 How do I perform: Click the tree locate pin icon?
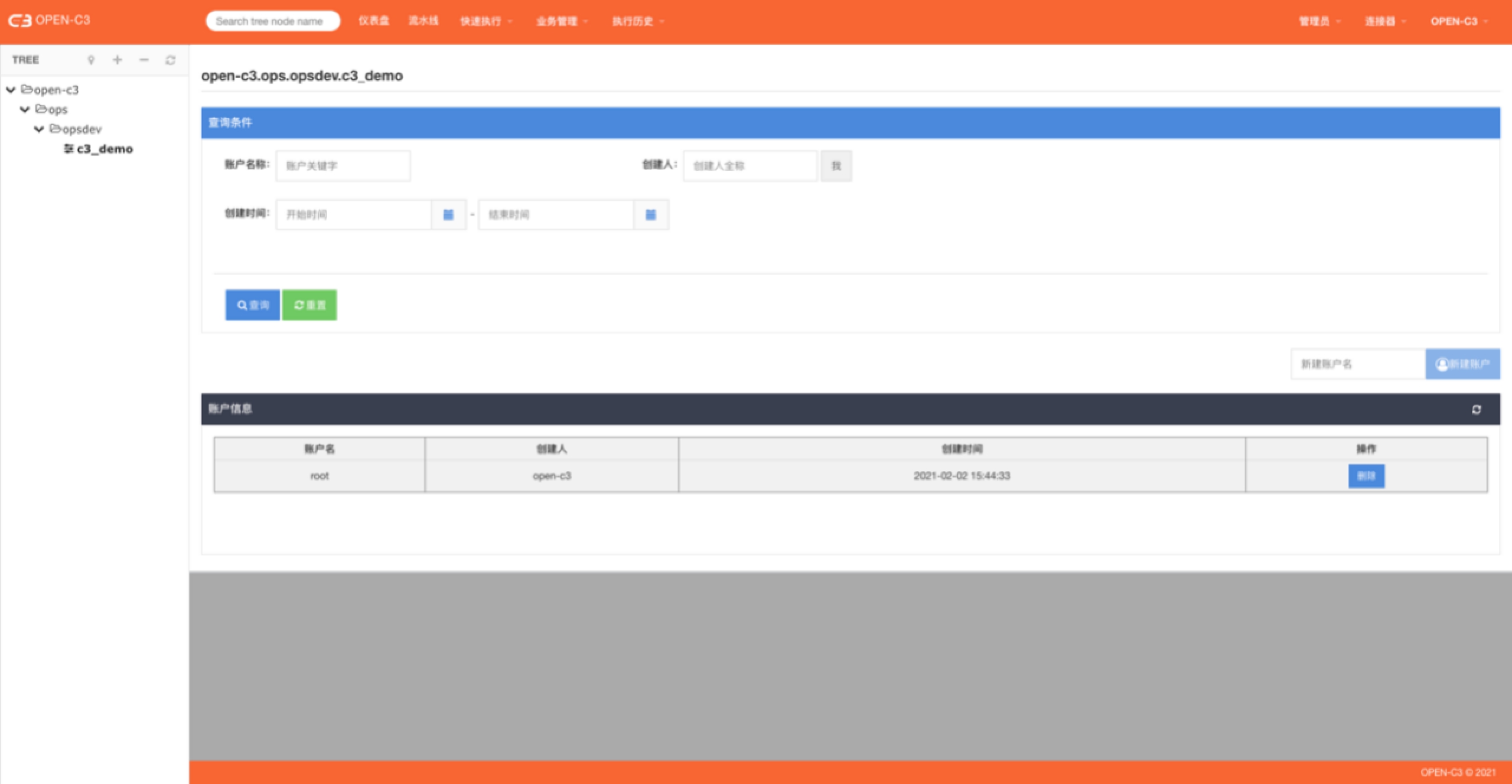tap(91, 60)
